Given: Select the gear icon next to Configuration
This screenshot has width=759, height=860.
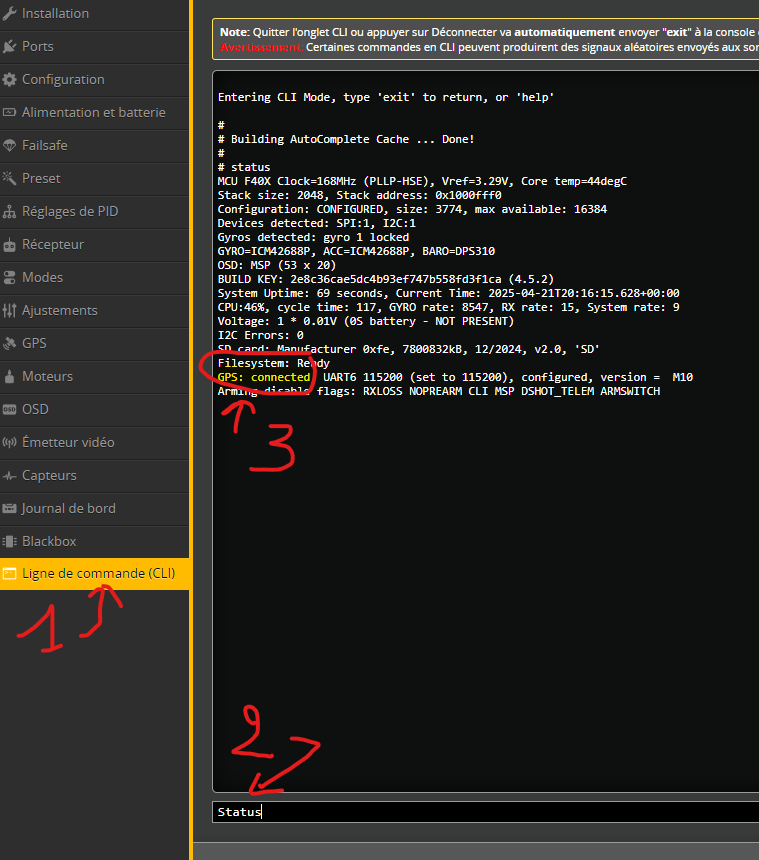Looking at the screenshot, I should point(10,80).
